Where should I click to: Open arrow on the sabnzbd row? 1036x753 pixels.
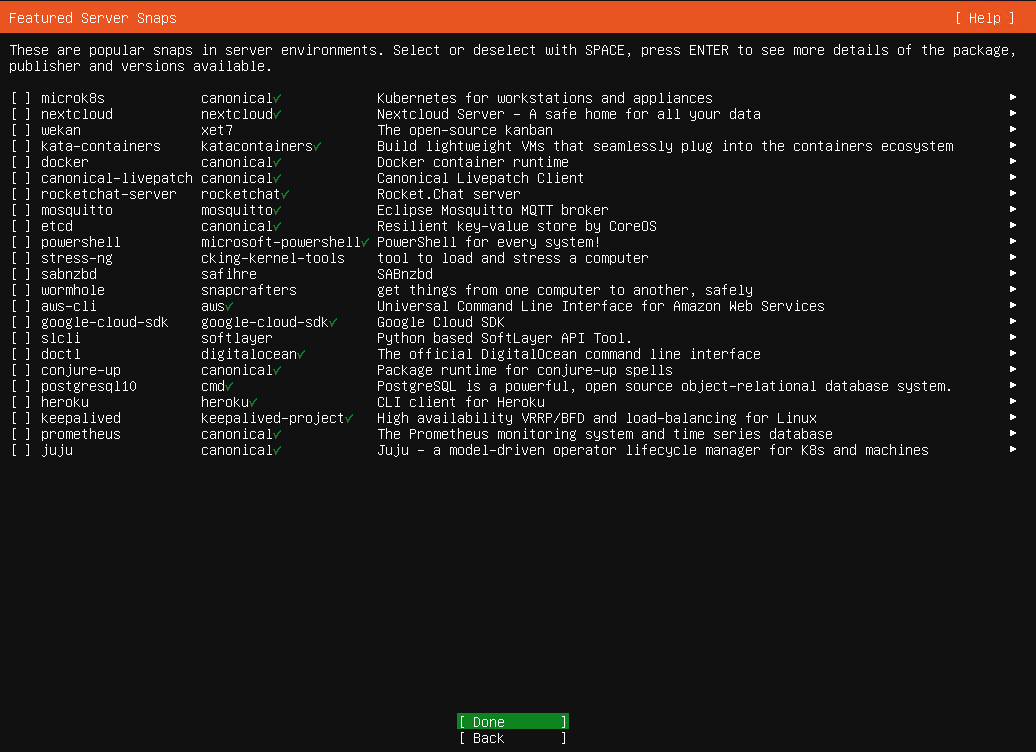click(1013, 273)
